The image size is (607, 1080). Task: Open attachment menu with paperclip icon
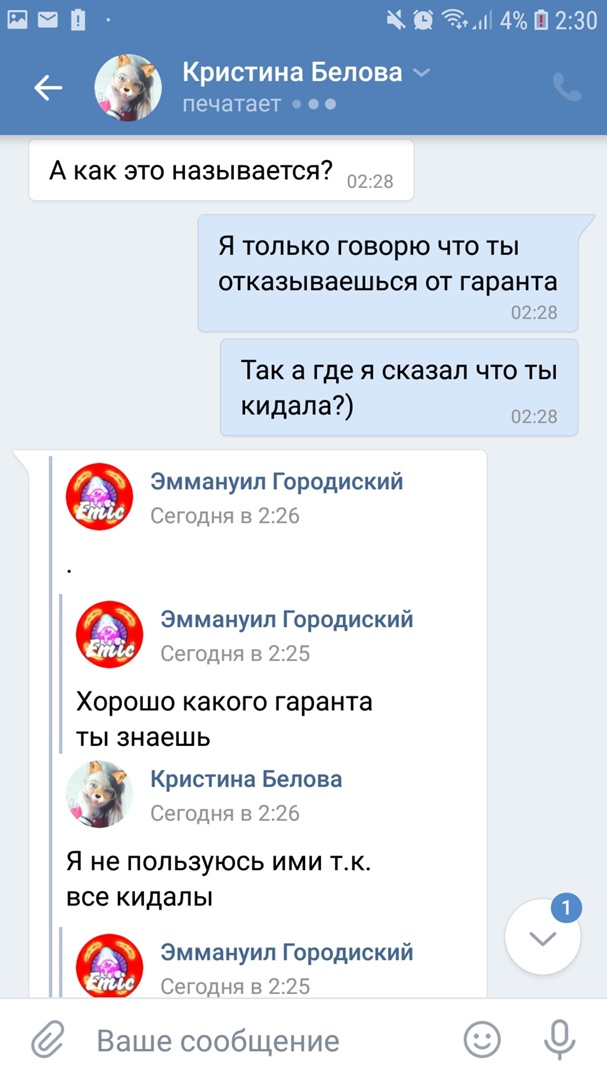coord(48,1040)
